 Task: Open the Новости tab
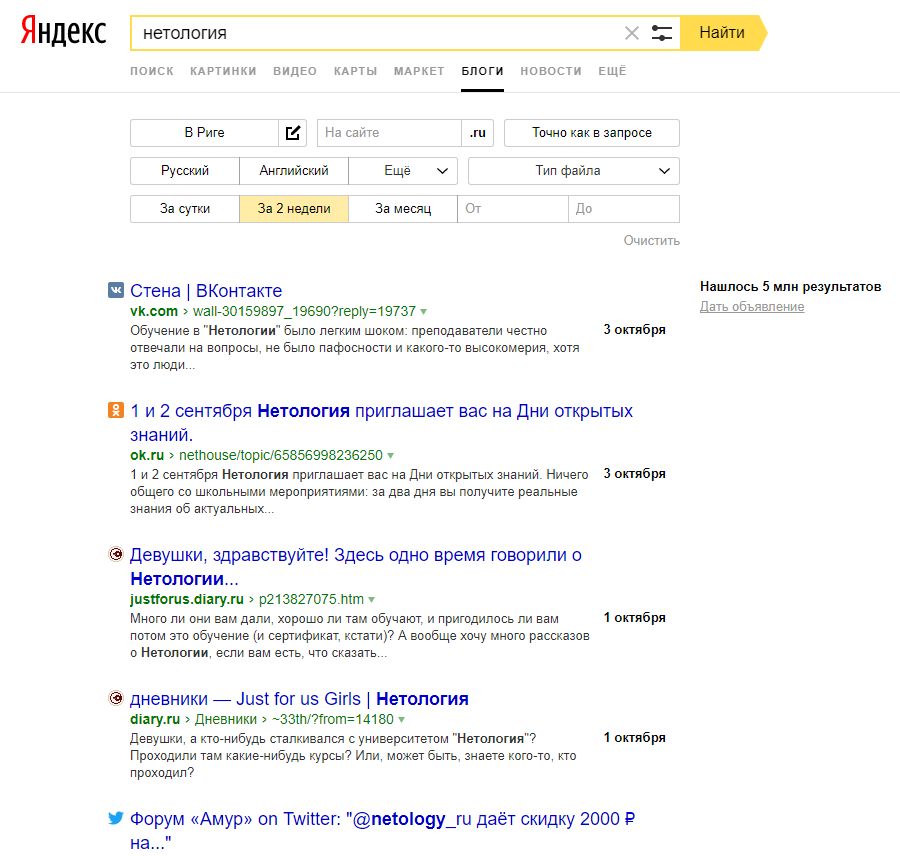551,71
